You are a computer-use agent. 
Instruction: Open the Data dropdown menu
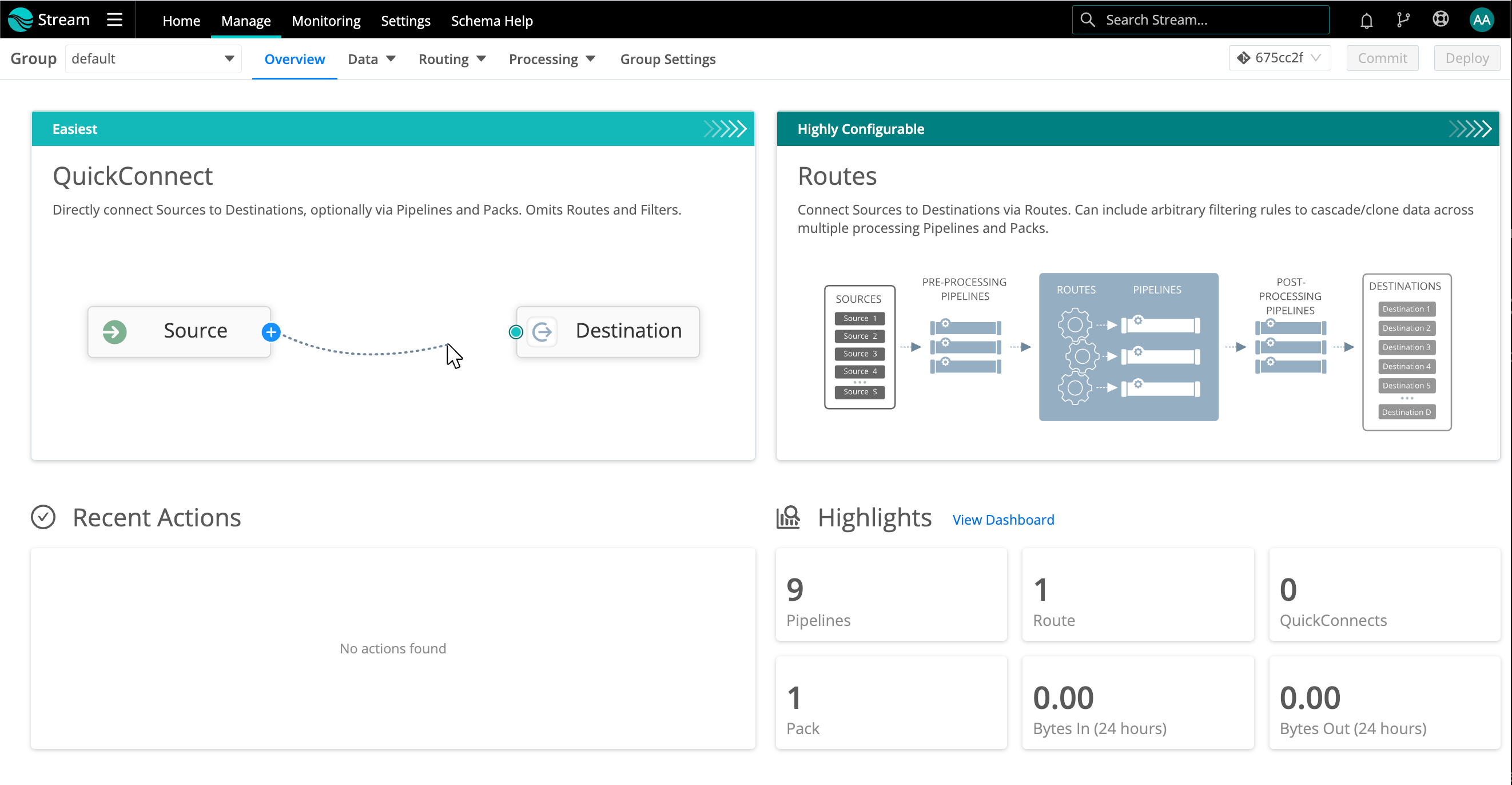(x=372, y=60)
